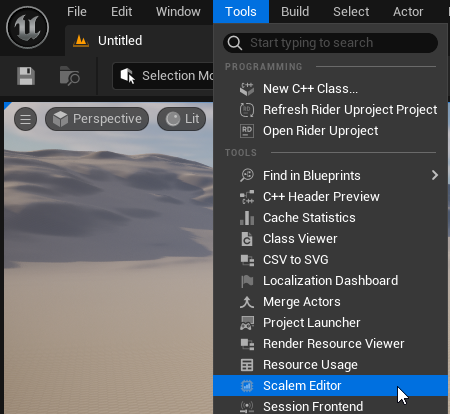Click the Untitled level tab icon
450x414 pixels.
81,41
